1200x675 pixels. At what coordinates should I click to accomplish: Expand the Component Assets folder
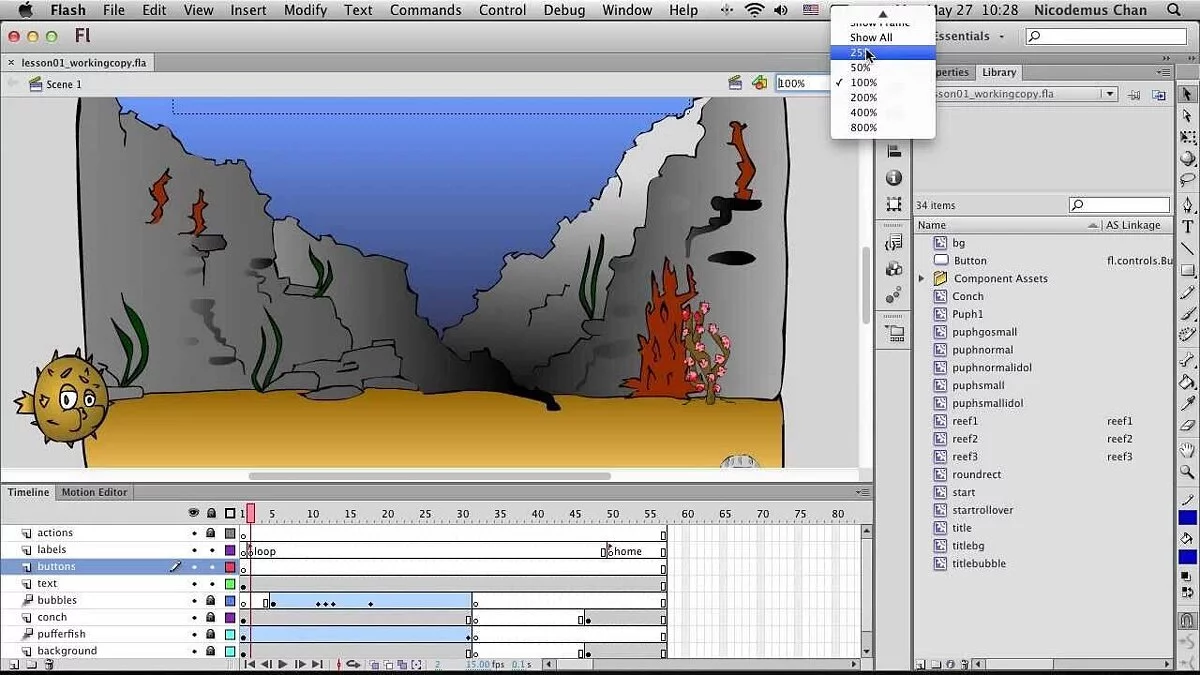(922, 279)
